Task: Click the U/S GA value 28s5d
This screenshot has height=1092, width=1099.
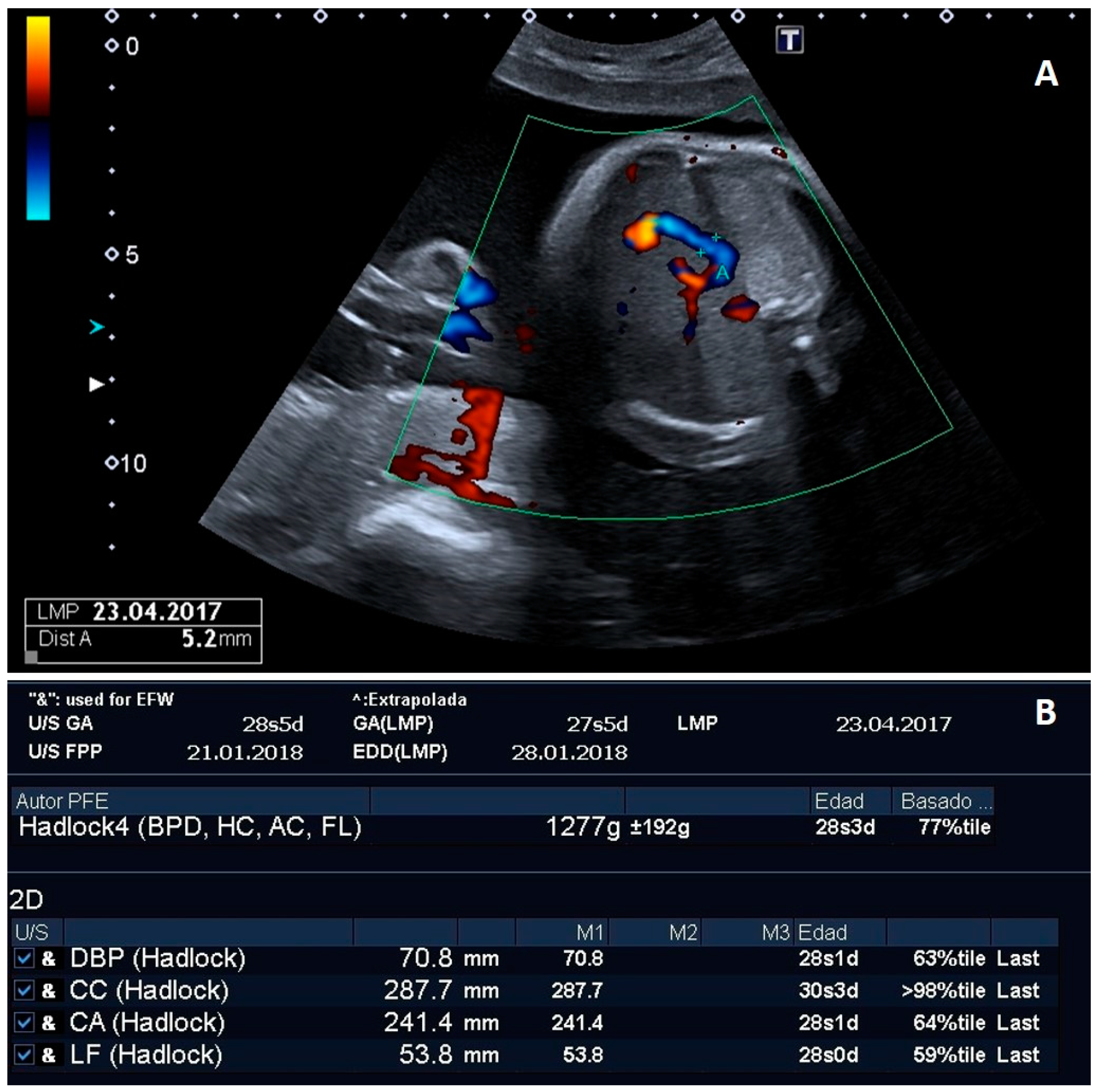Action: (x=272, y=724)
